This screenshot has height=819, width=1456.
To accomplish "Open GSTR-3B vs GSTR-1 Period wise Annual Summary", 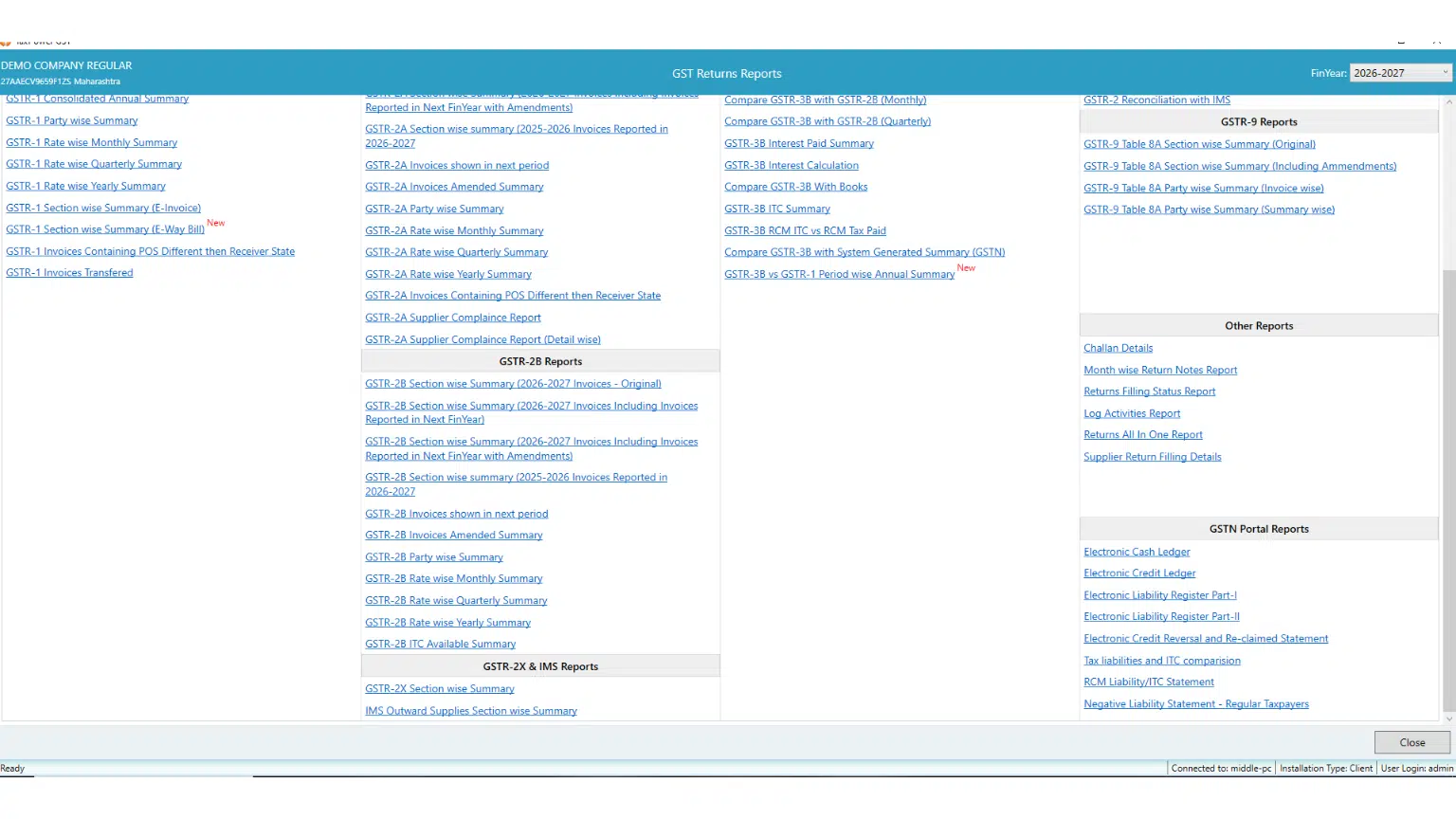I will pyautogui.click(x=839, y=275).
